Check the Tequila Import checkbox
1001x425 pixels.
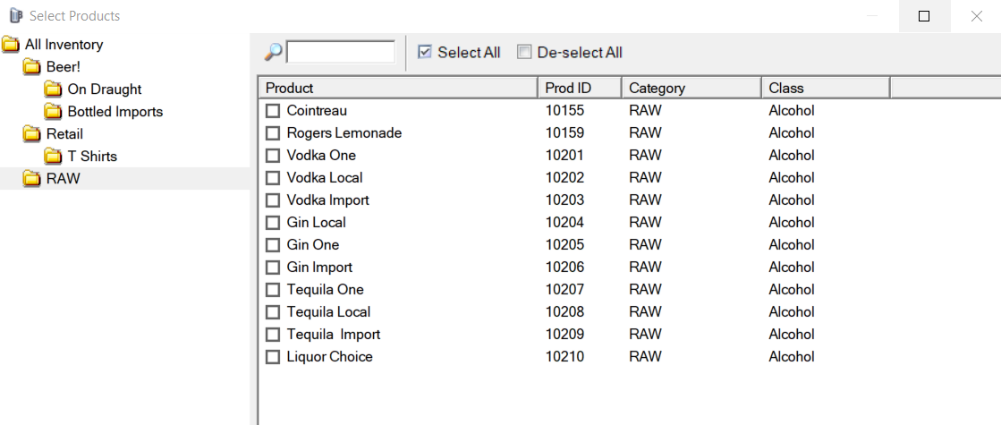click(x=273, y=334)
